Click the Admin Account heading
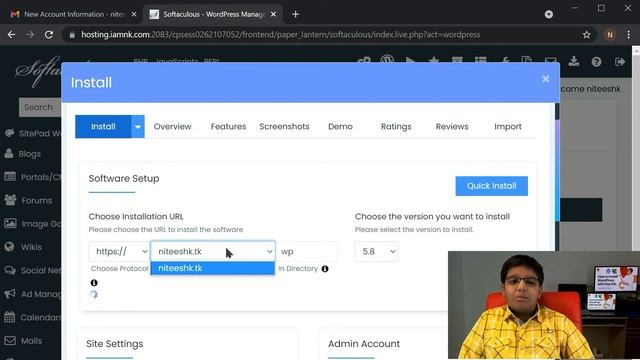 click(x=364, y=344)
